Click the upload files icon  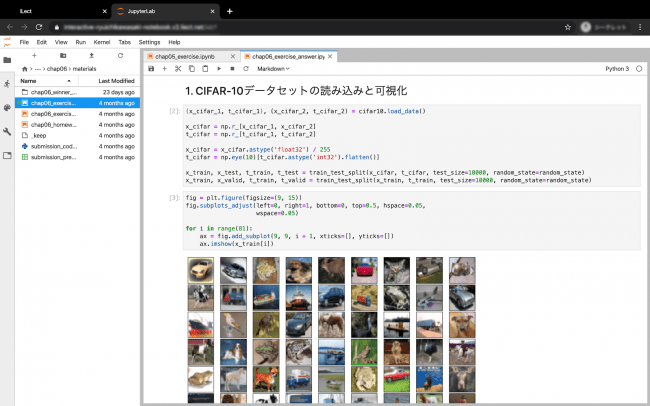[x=92, y=56]
